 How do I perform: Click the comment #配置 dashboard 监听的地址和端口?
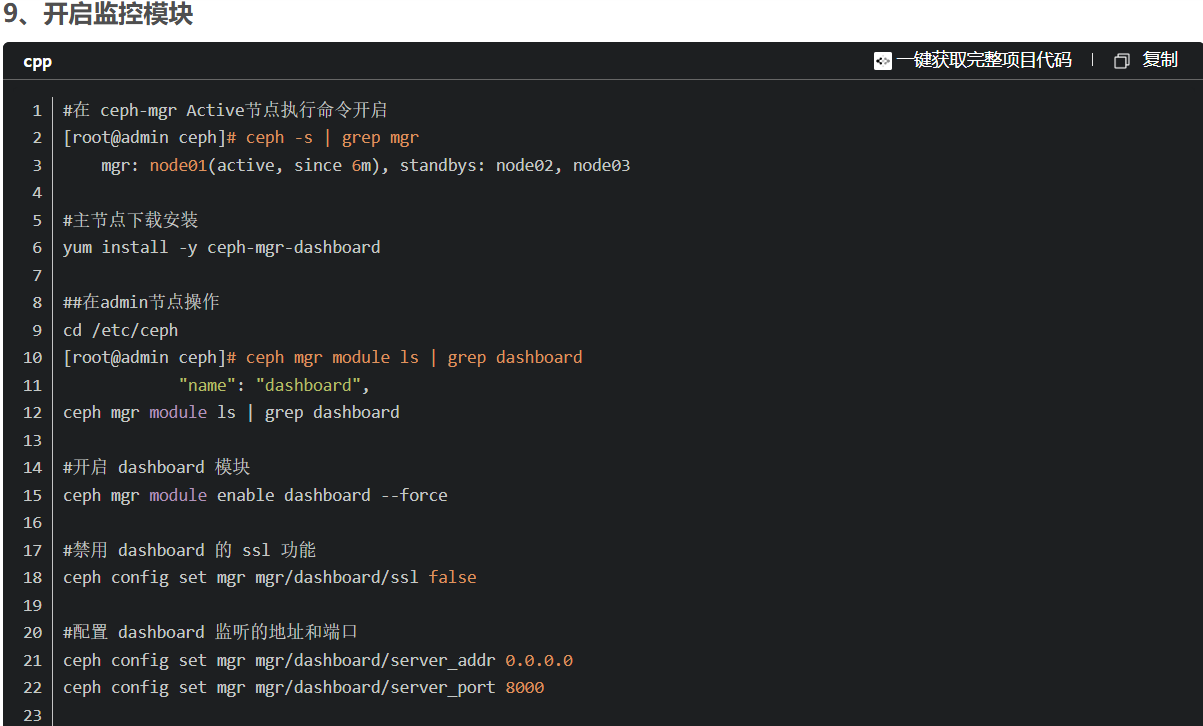point(211,633)
